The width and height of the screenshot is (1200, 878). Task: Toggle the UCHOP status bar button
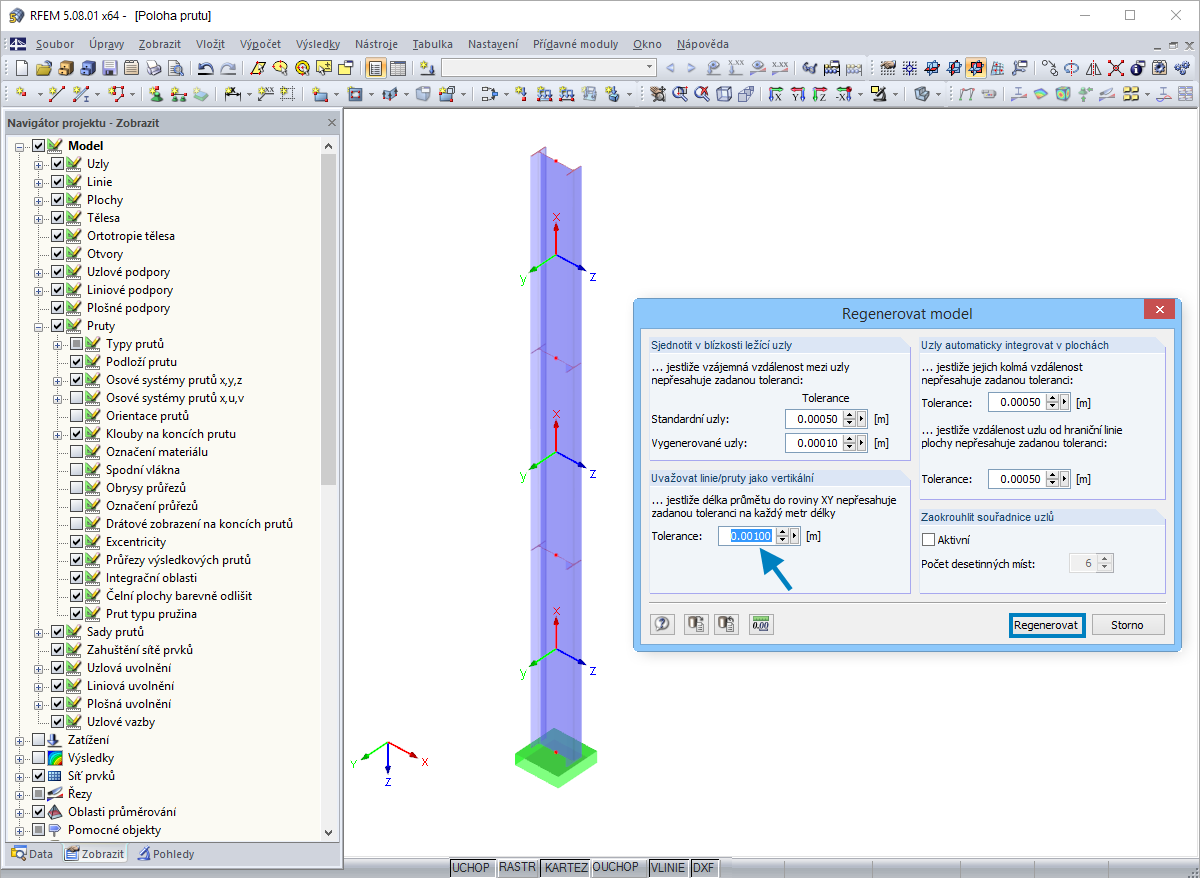[x=472, y=867]
